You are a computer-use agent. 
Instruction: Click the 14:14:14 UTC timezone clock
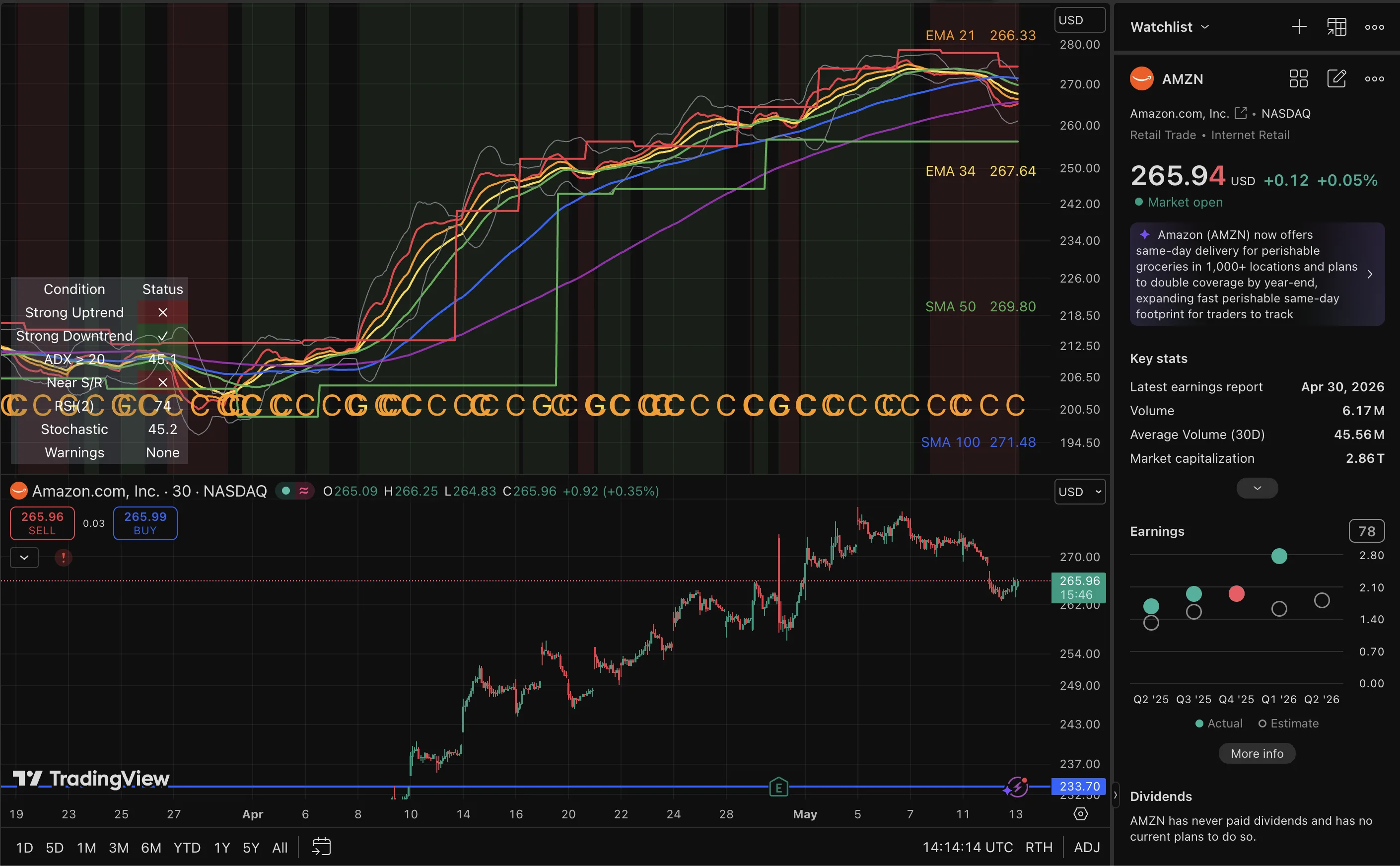(x=967, y=847)
